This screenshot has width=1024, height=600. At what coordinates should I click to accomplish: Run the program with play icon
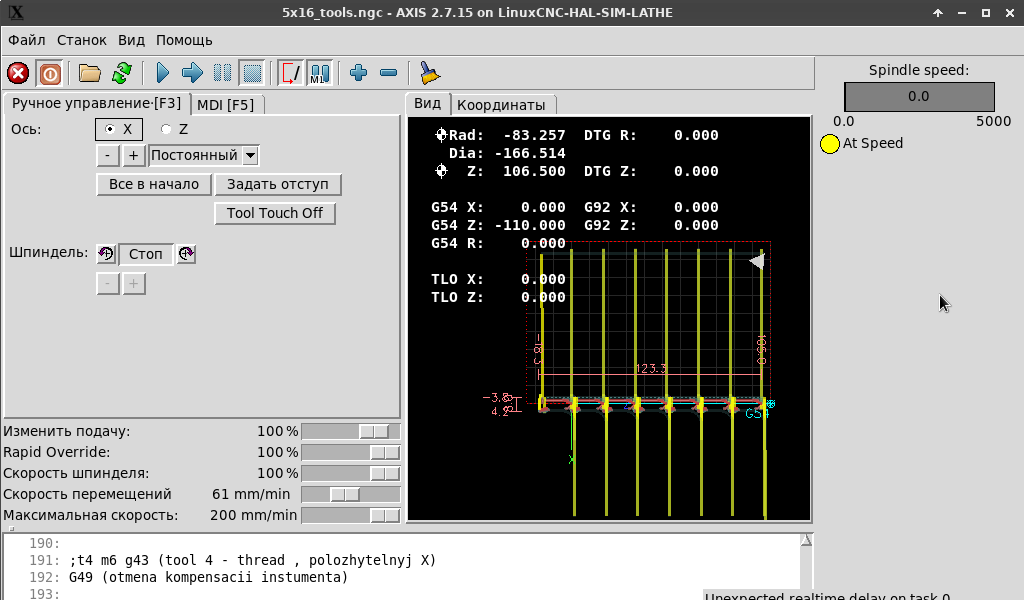pos(163,73)
